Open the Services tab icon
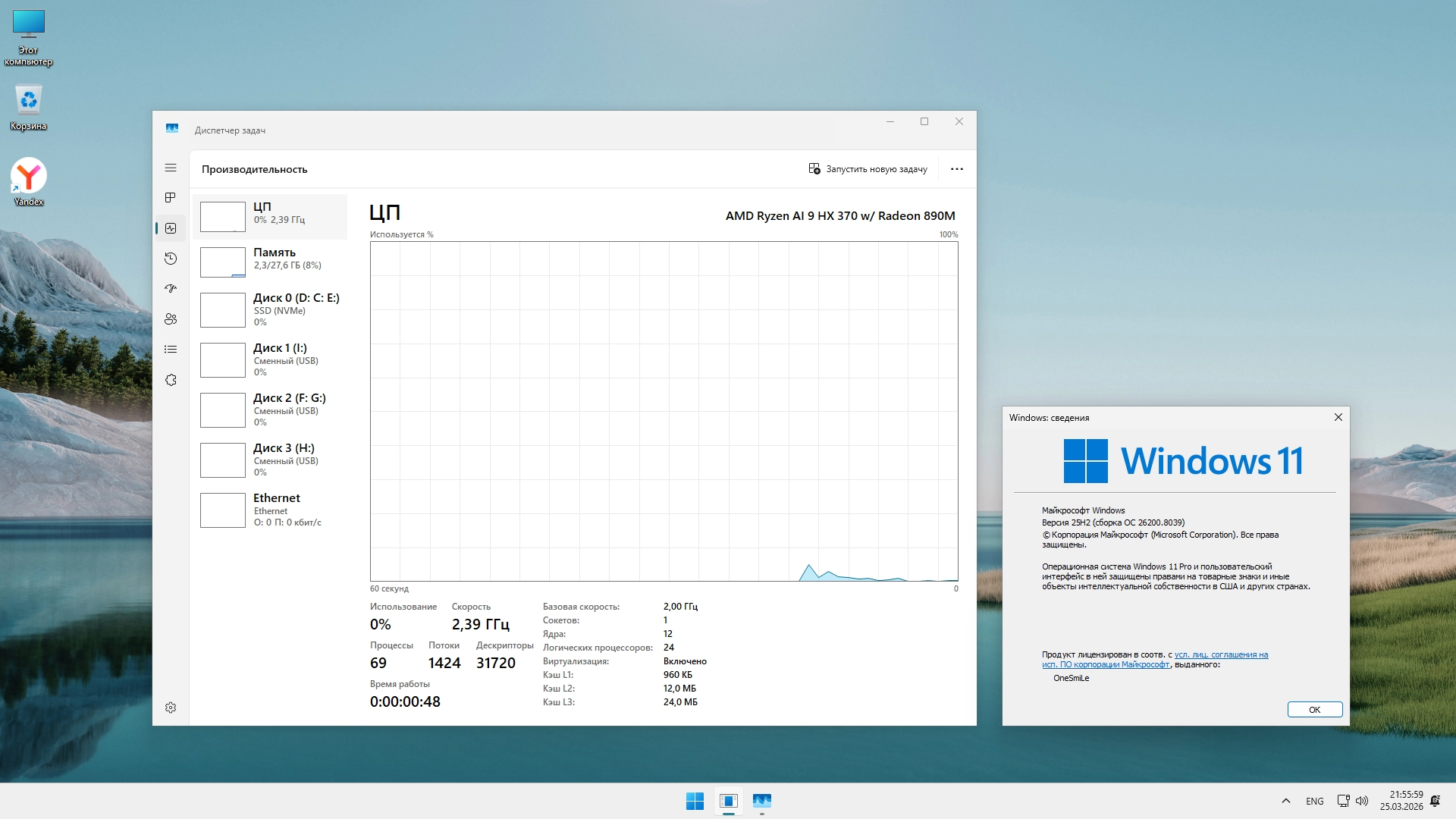This screenshot has height=819, width=1456. [171, 380]
